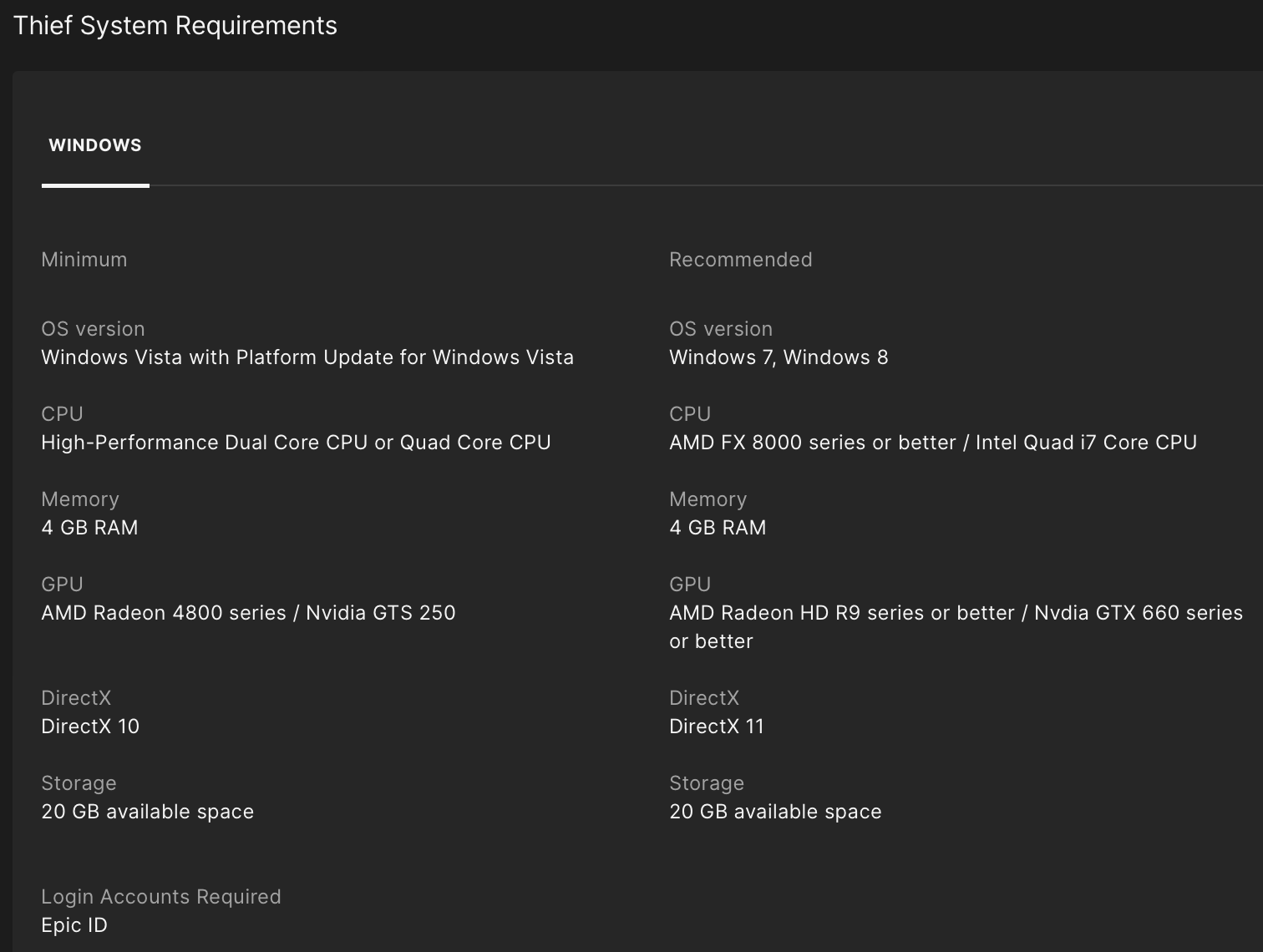Click the High-Performance Dual Core CPU text

click(296, 443)
